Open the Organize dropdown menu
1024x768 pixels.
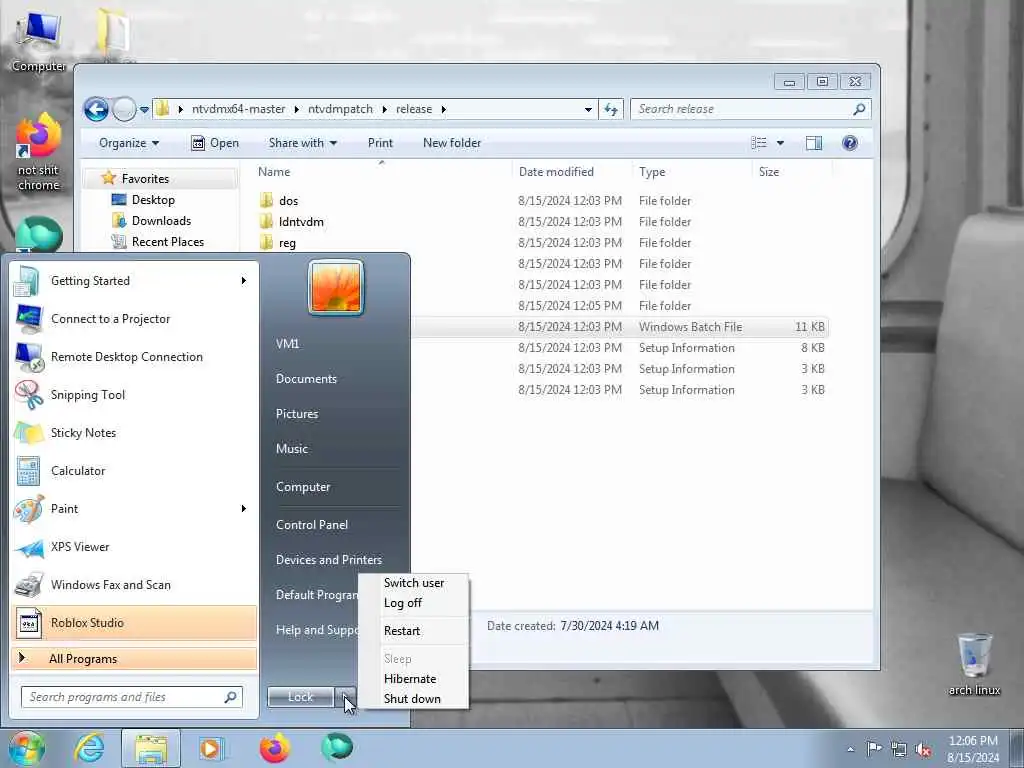129,143
